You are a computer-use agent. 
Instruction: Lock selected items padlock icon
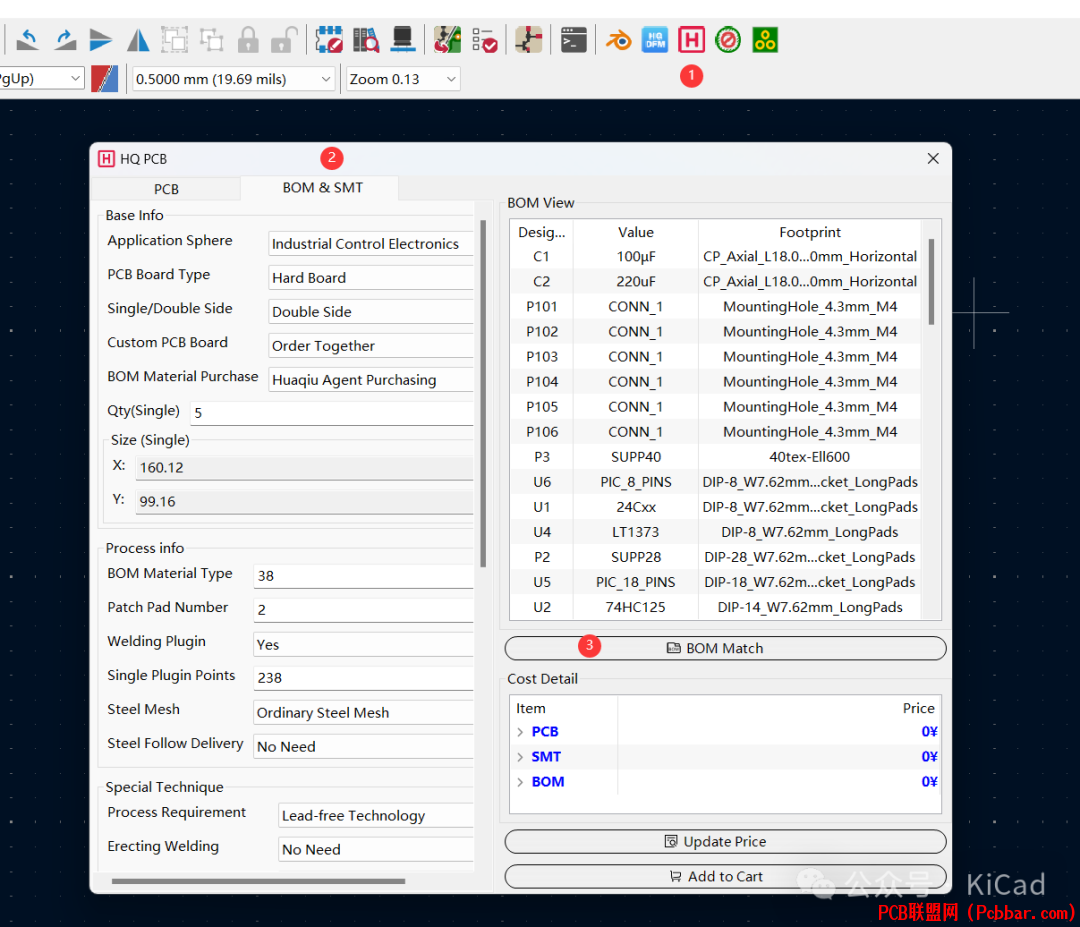[248, 40]
